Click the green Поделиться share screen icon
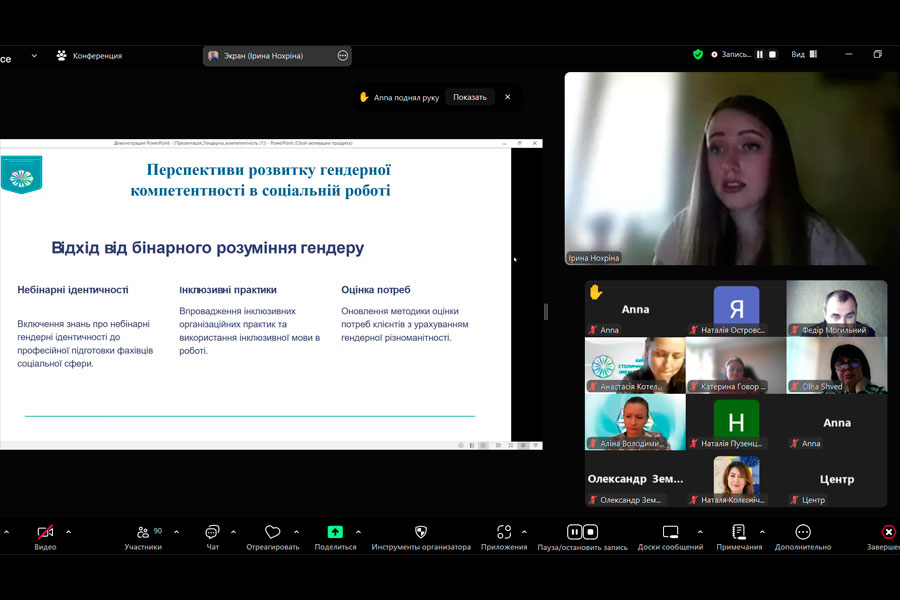Viewport: 900px width, 600px height. pos(335,532)
